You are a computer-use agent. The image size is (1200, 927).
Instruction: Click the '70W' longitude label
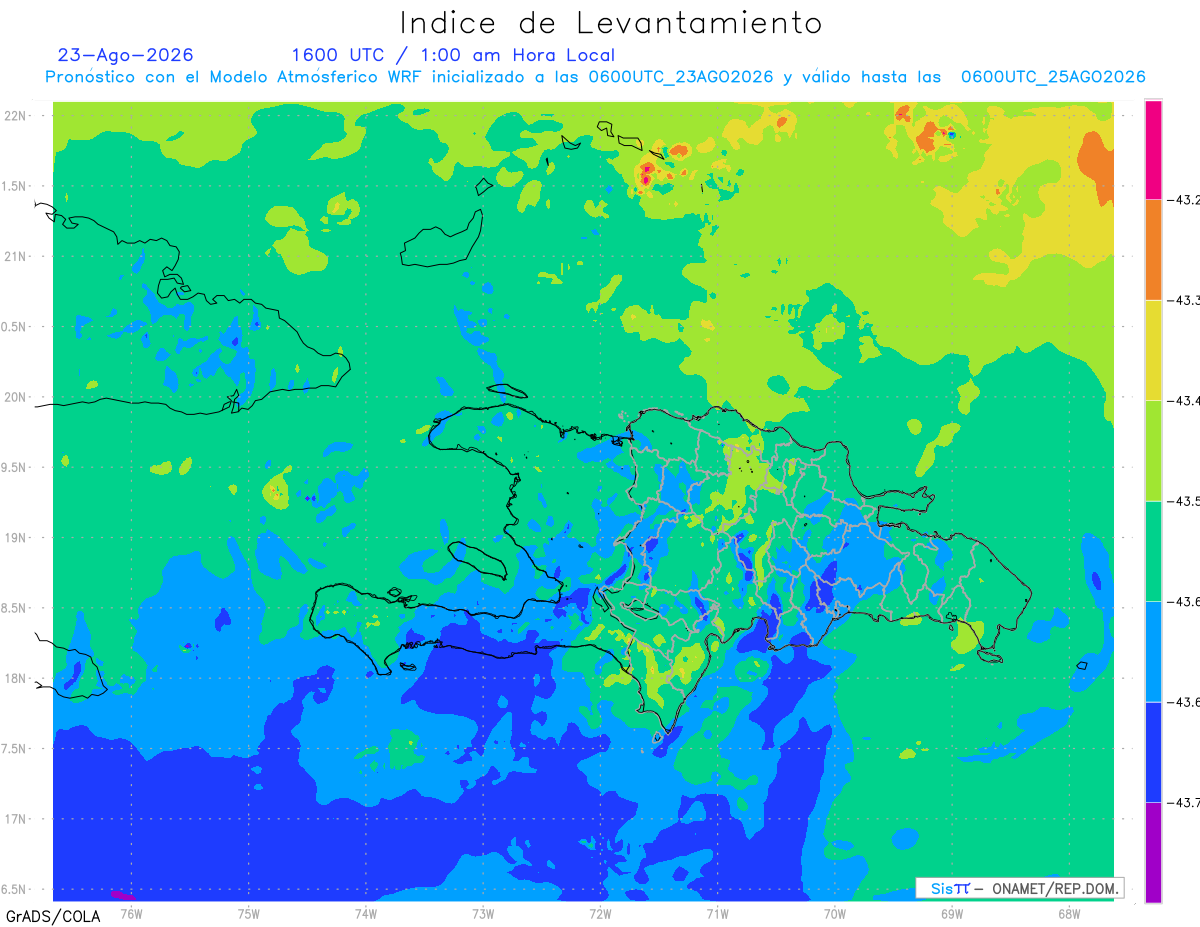pyautogui.click(x=834, y=912)
